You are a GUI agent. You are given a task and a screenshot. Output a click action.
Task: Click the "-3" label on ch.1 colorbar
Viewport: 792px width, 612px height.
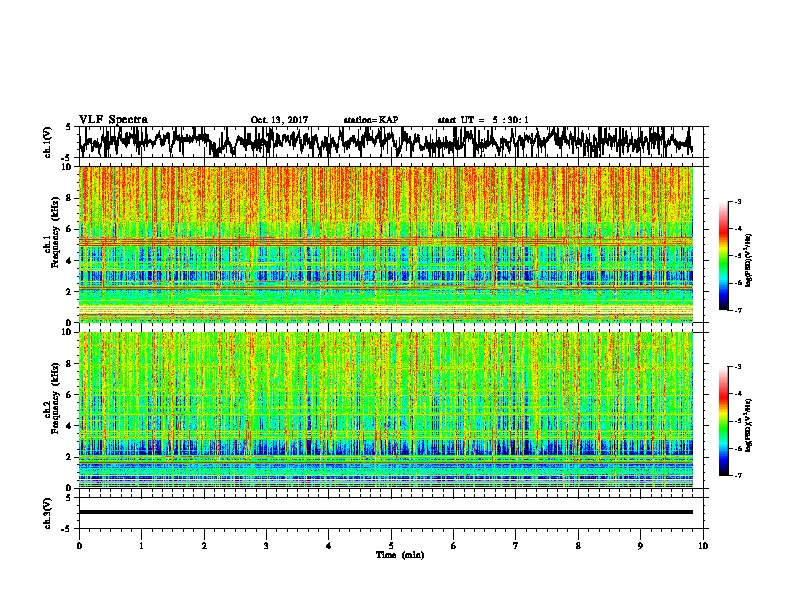[738, 201]
